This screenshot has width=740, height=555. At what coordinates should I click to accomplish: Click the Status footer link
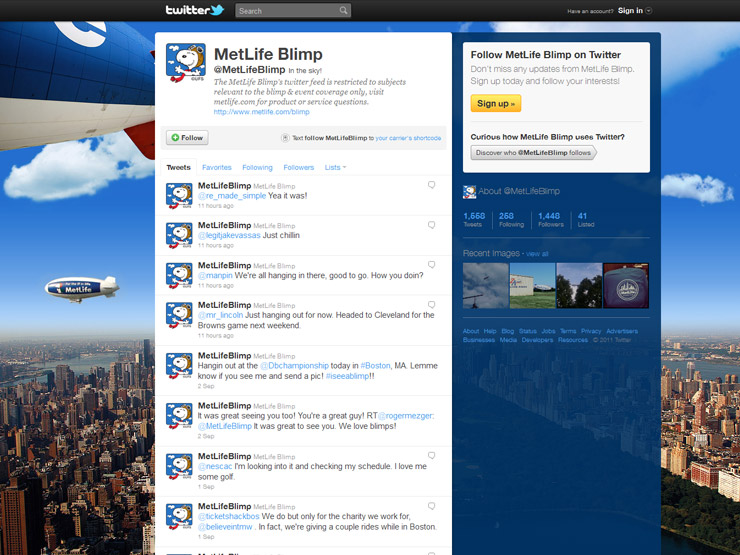coord(528,331)
